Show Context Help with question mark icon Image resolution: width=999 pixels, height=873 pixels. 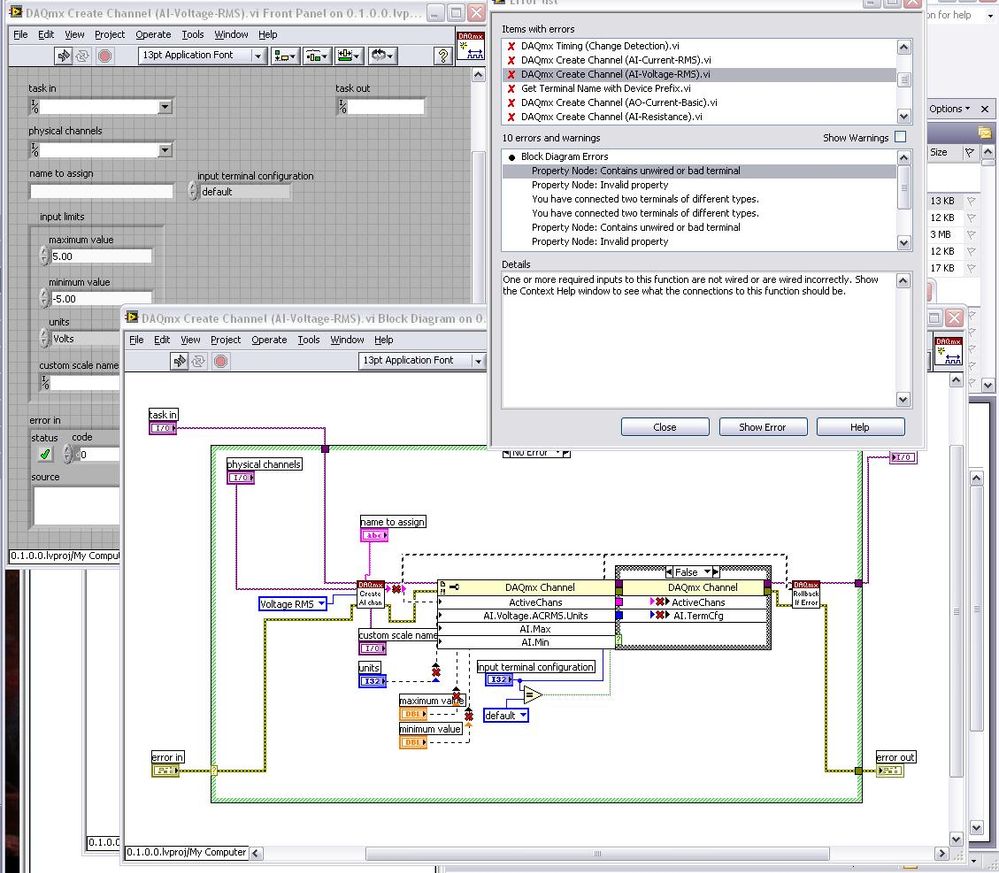coord(442,55)
